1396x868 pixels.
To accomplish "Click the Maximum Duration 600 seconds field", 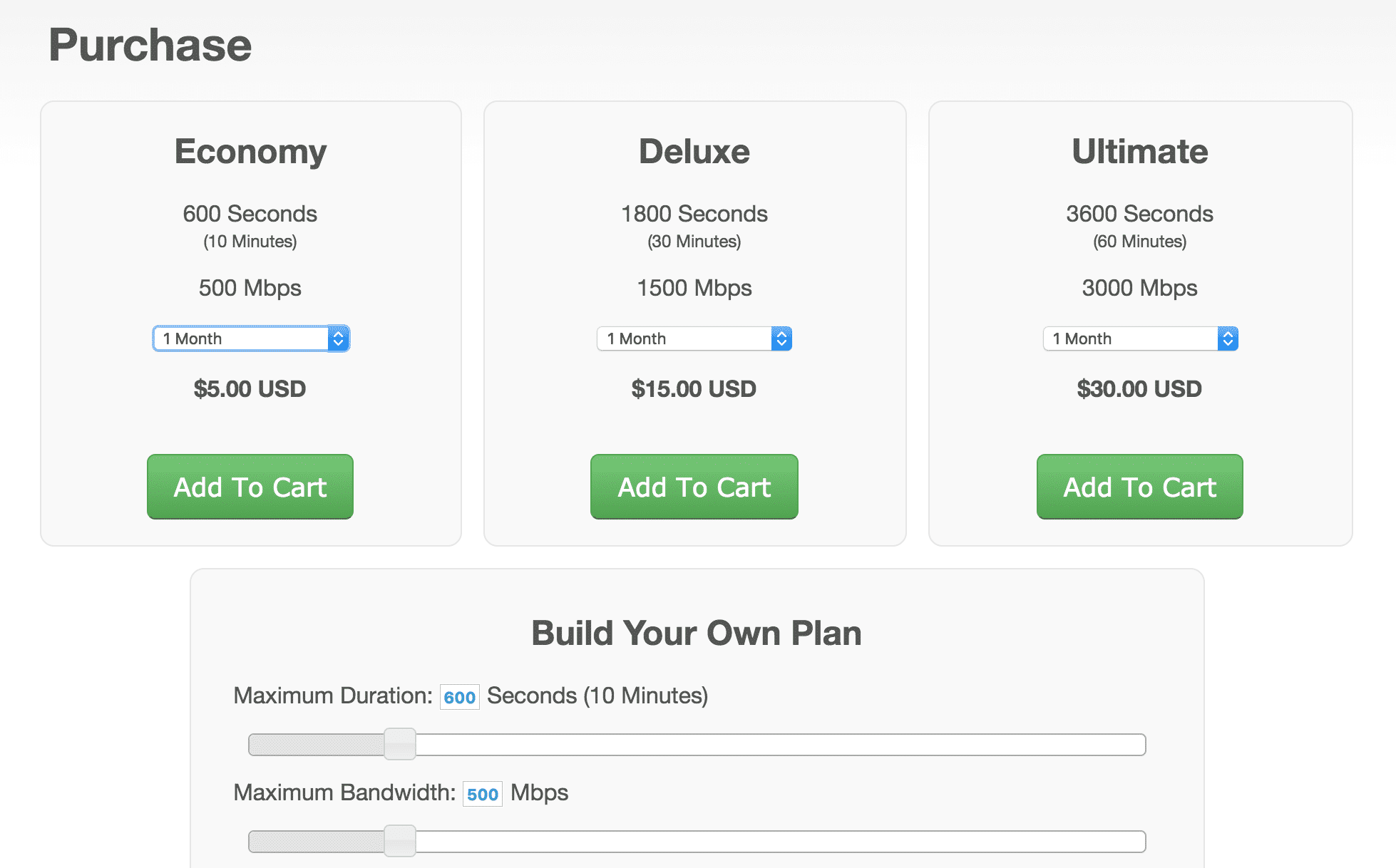I will 460,697.
